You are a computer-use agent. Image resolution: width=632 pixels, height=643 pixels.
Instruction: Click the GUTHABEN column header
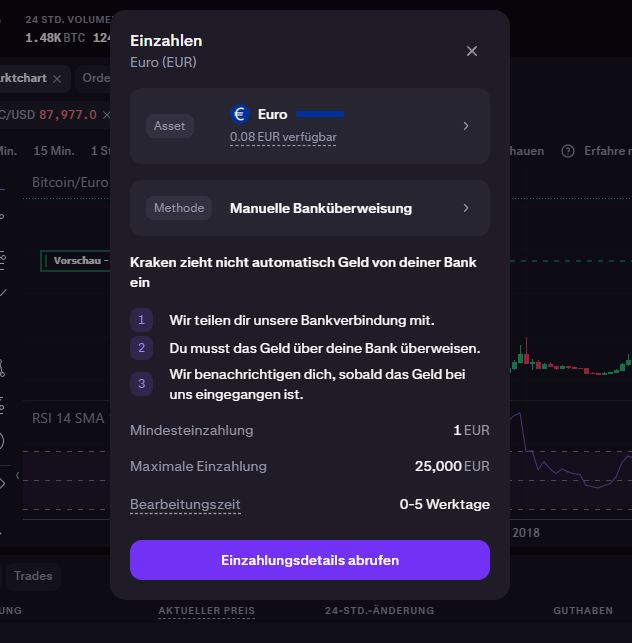[583, 611]
